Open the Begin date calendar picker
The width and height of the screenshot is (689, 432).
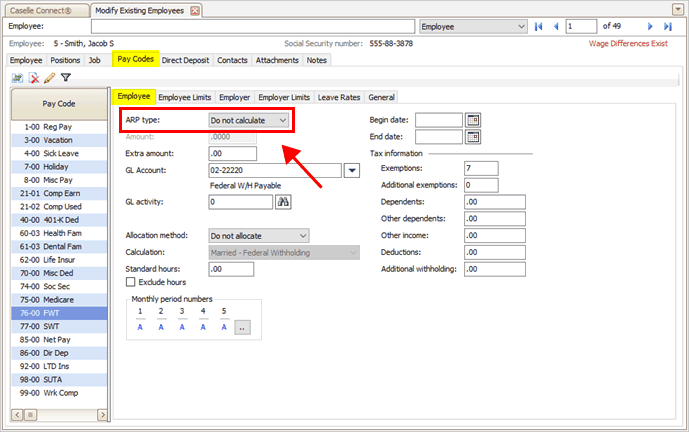(x=474, y=120)
